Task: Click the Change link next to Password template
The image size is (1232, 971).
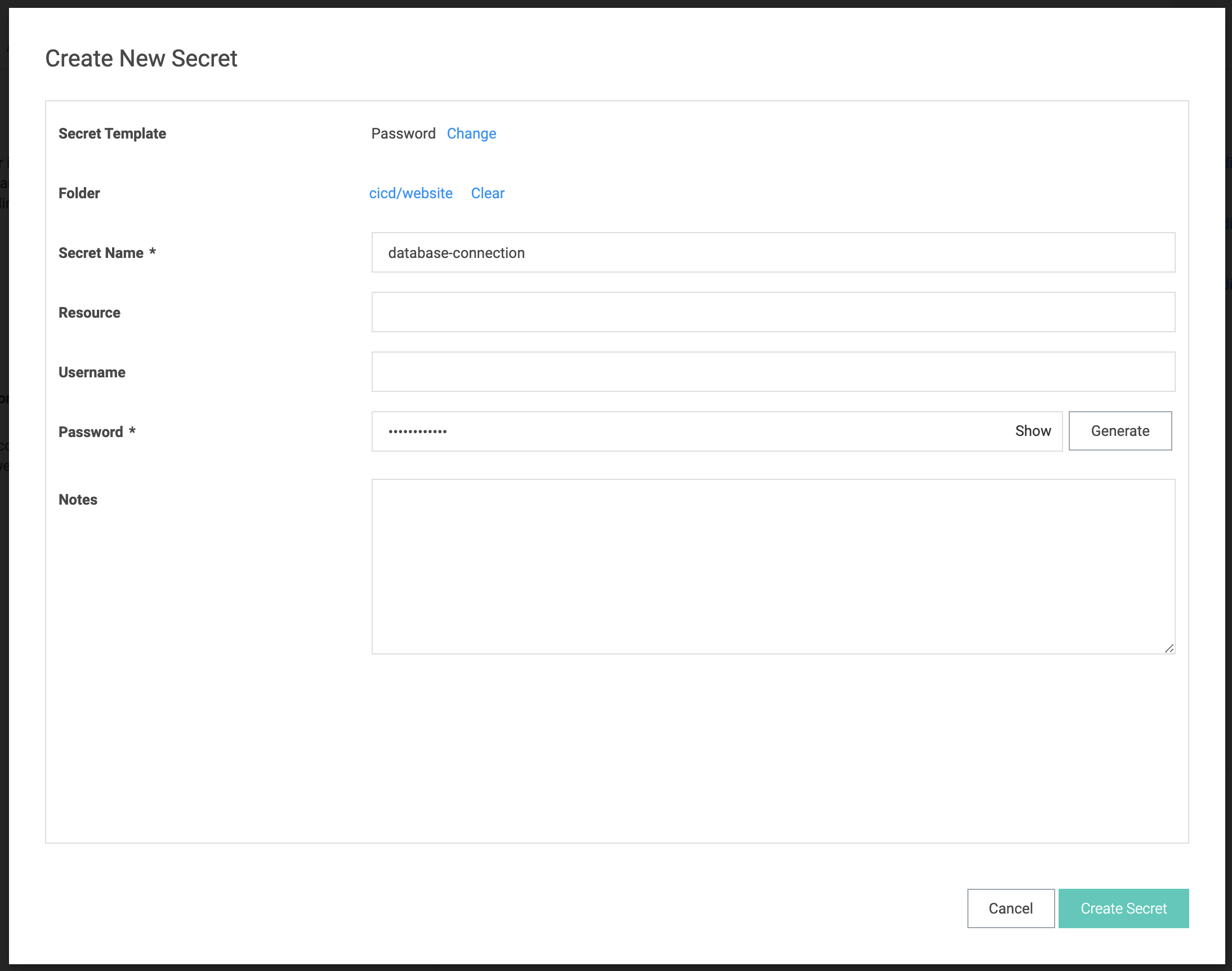Action: 471,133
